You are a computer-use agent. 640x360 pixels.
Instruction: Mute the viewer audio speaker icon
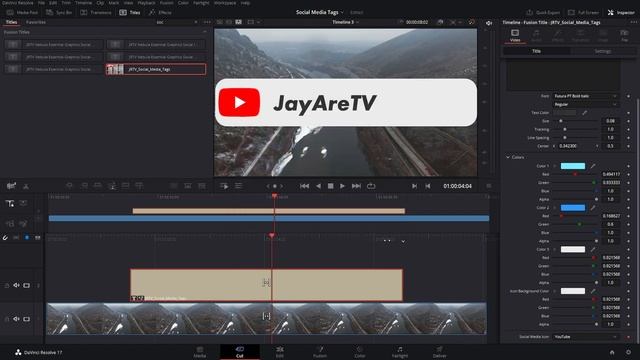pyautogui.click(x=489, y=23)
